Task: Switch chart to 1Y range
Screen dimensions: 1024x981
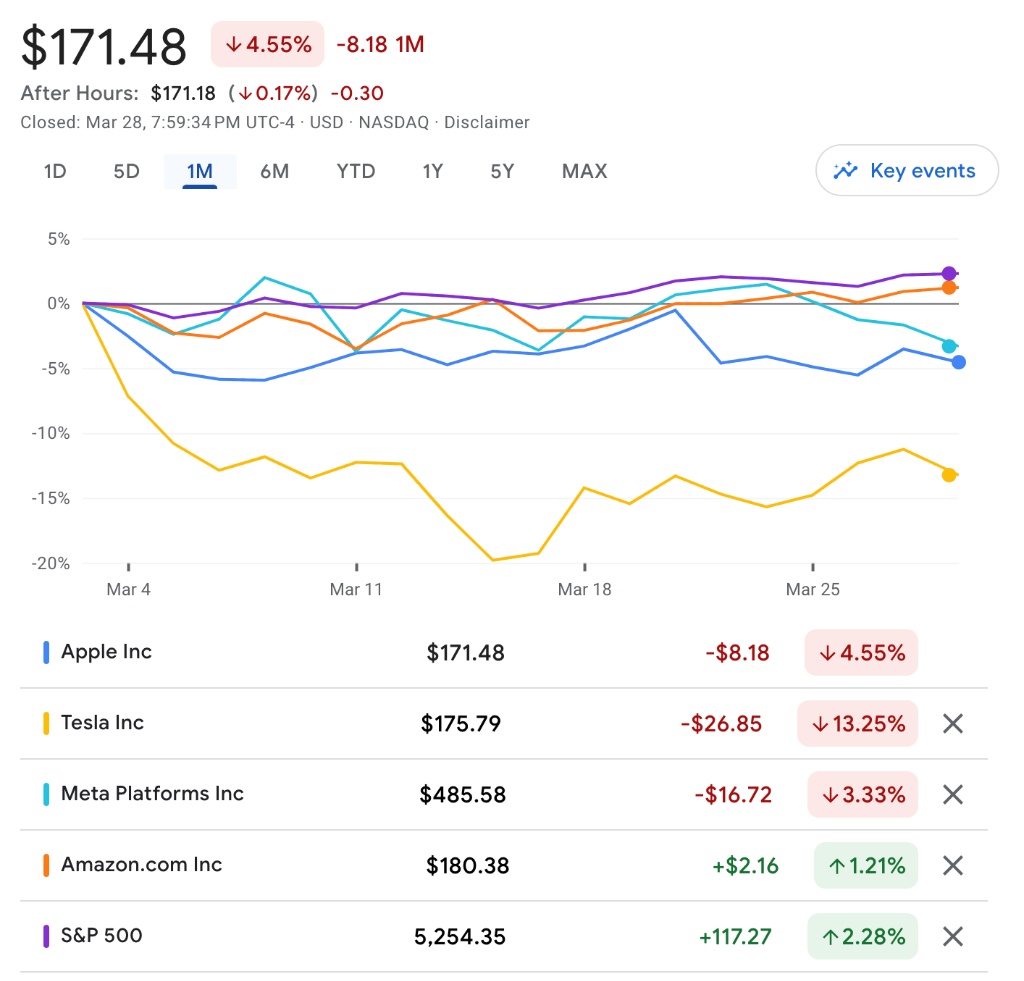Action: (x=432, y=171)
